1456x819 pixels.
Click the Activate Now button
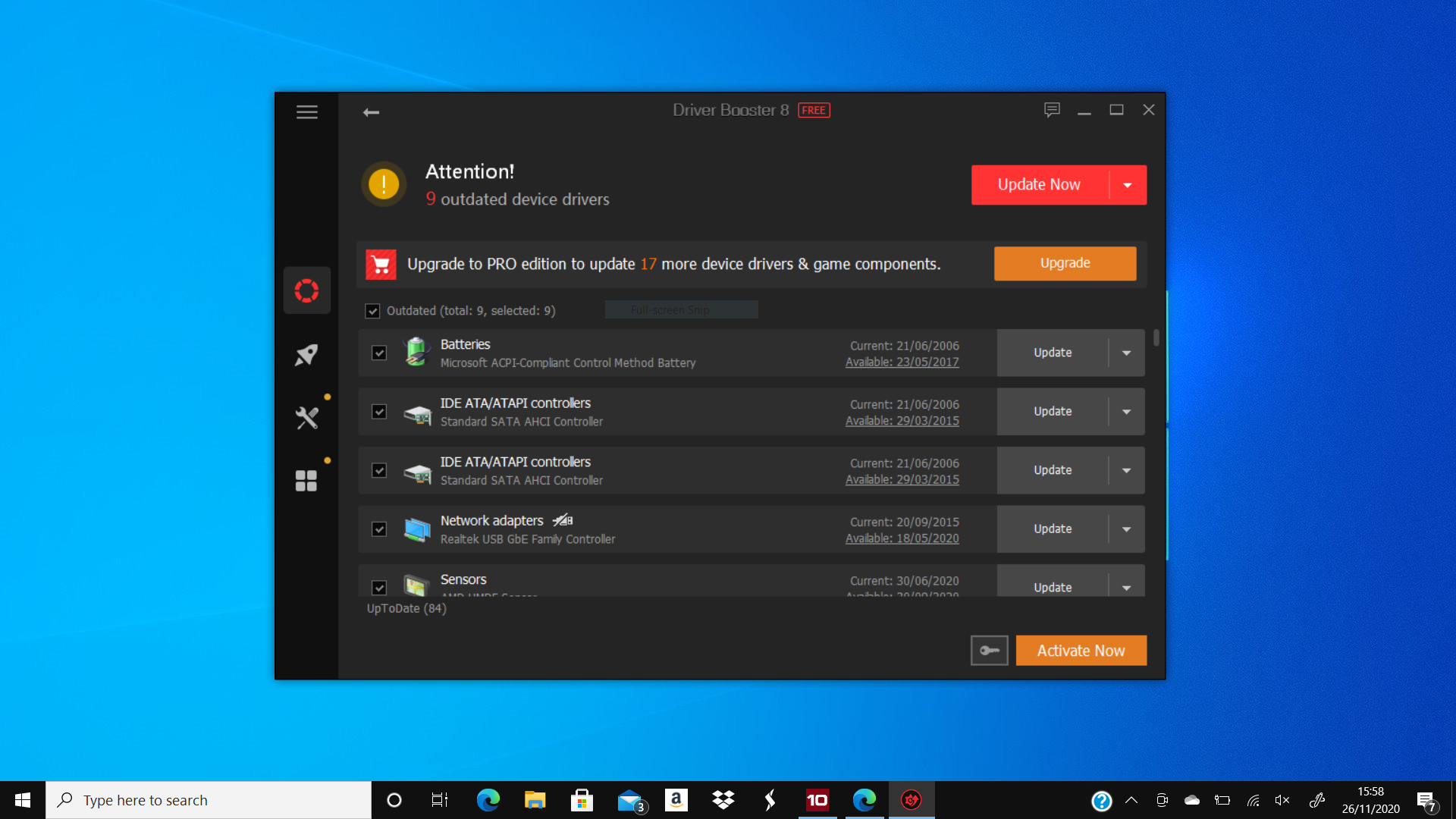[1081, 651]
